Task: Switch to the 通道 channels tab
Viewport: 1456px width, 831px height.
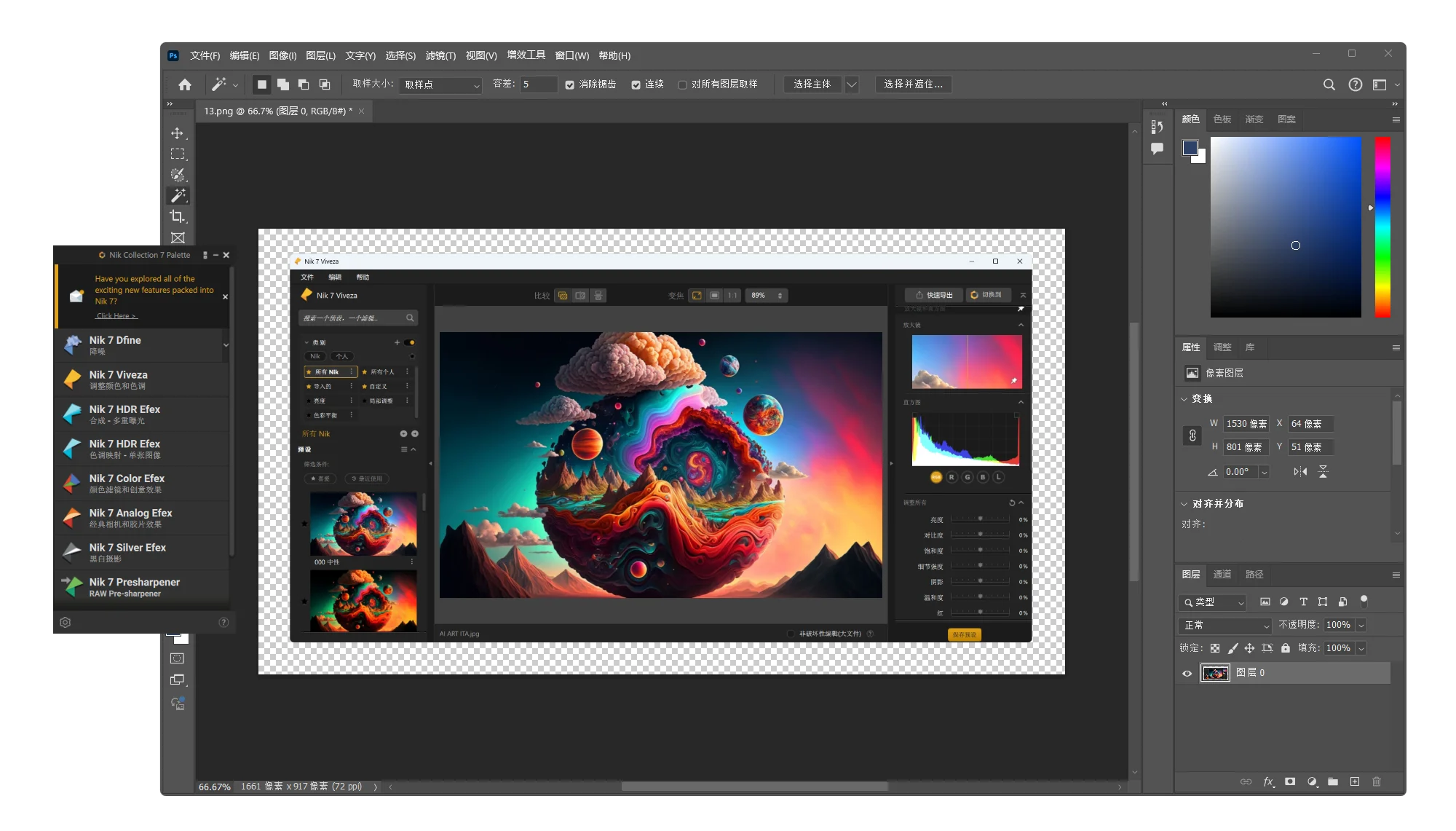Action: (x=1222, y=575)
